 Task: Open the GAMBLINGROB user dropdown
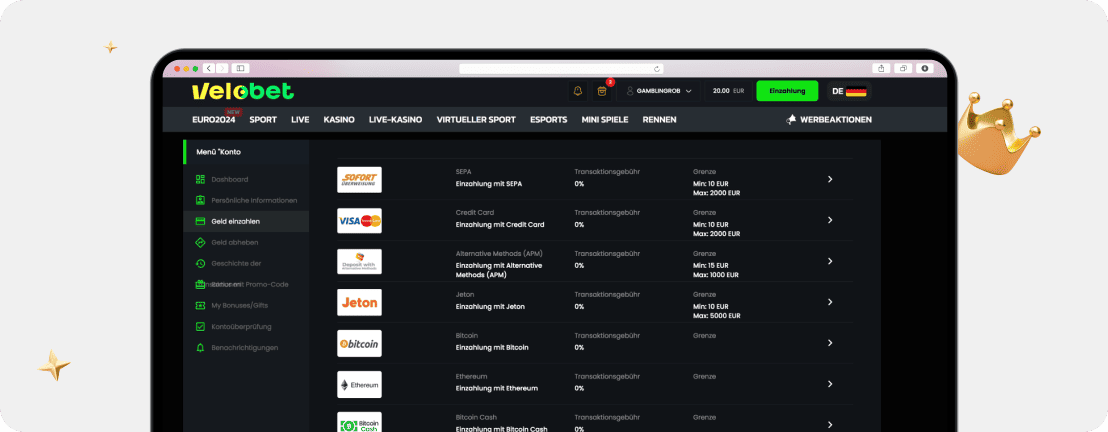coord(658,91)
